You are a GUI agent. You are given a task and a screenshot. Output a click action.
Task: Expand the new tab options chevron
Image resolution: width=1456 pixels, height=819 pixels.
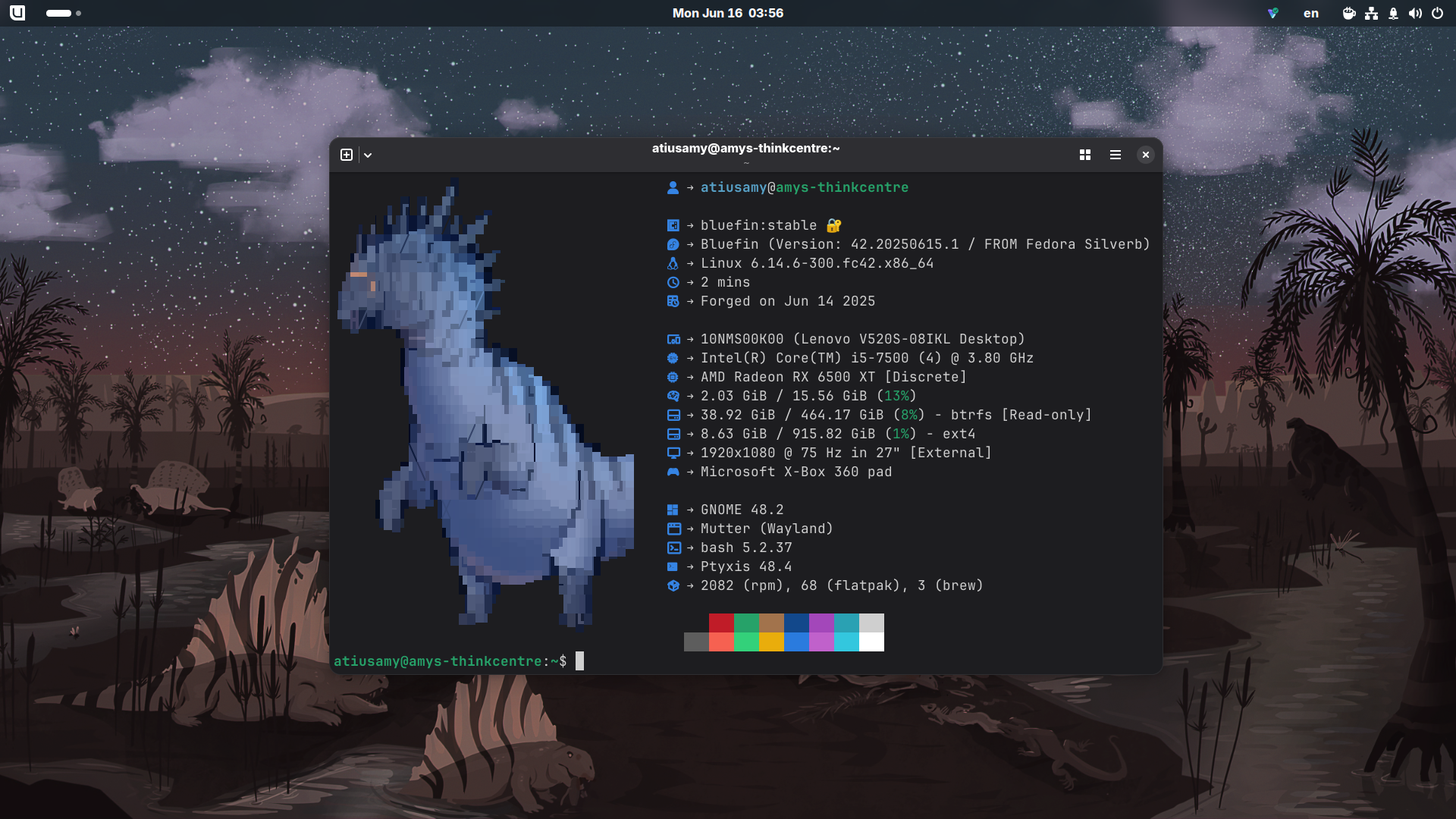click(x=368, y=155)
